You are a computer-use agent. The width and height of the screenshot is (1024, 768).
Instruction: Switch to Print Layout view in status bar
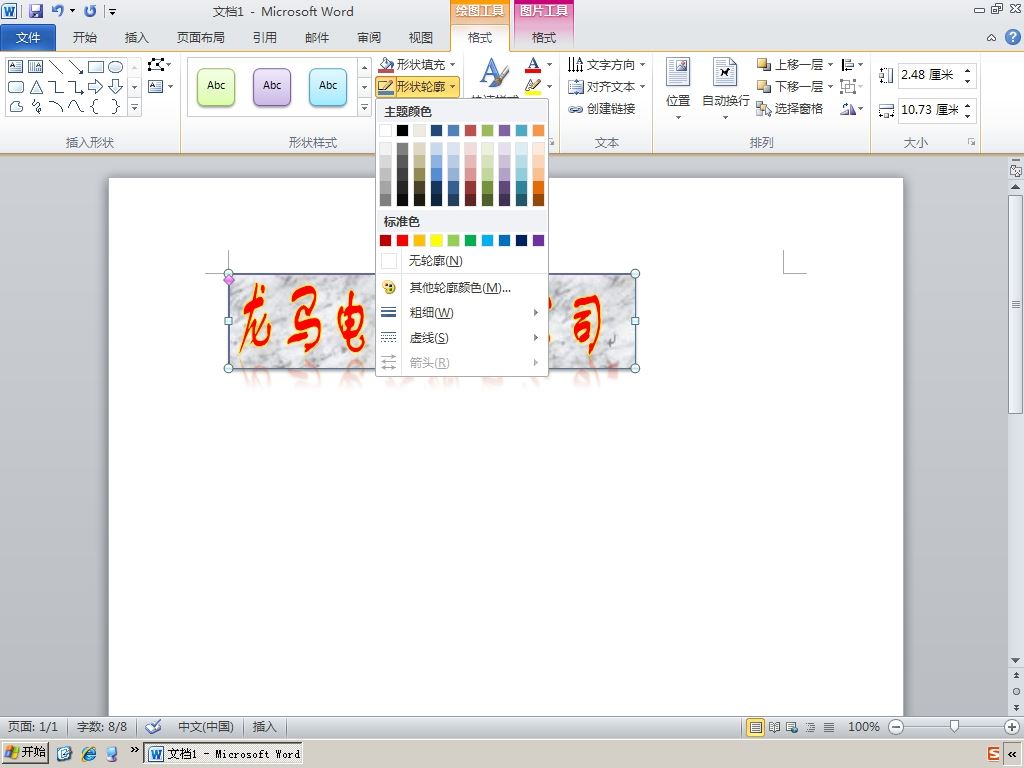pyautogui.click(x=755, y=727)
